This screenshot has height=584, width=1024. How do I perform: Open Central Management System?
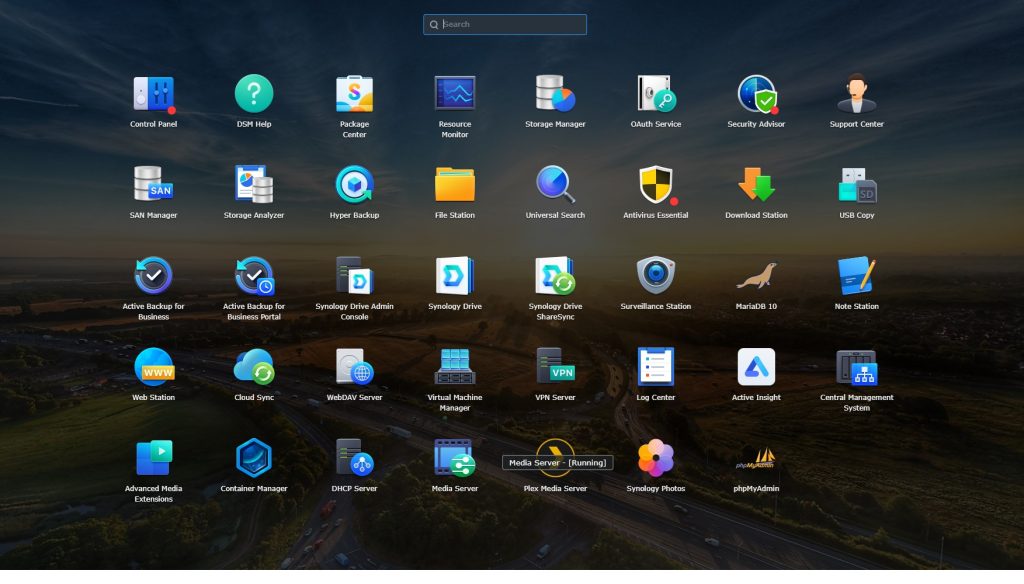pyautogui.click(x=857, y=366)
